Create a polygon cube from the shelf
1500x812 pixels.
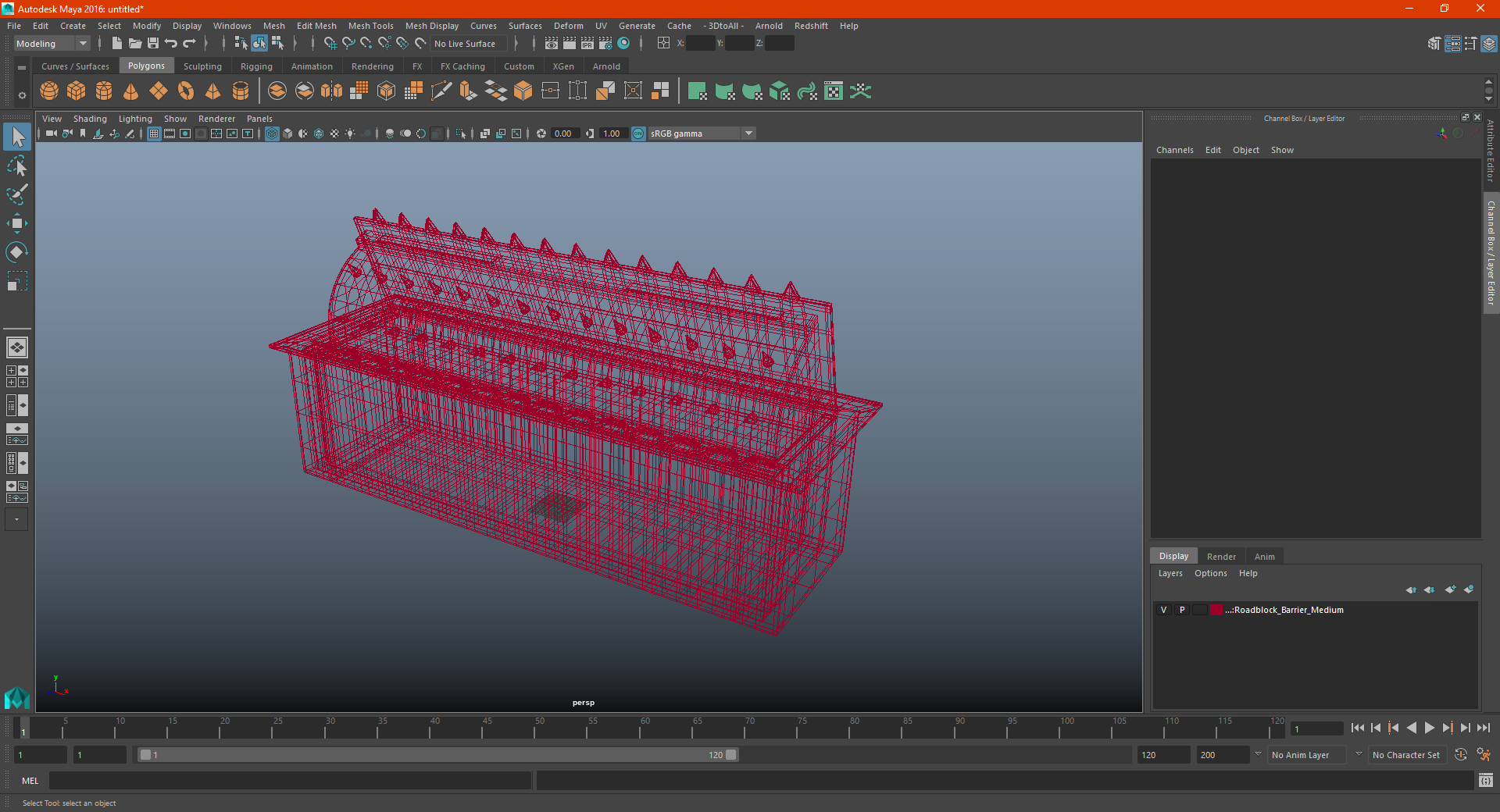tap(77, 91)
